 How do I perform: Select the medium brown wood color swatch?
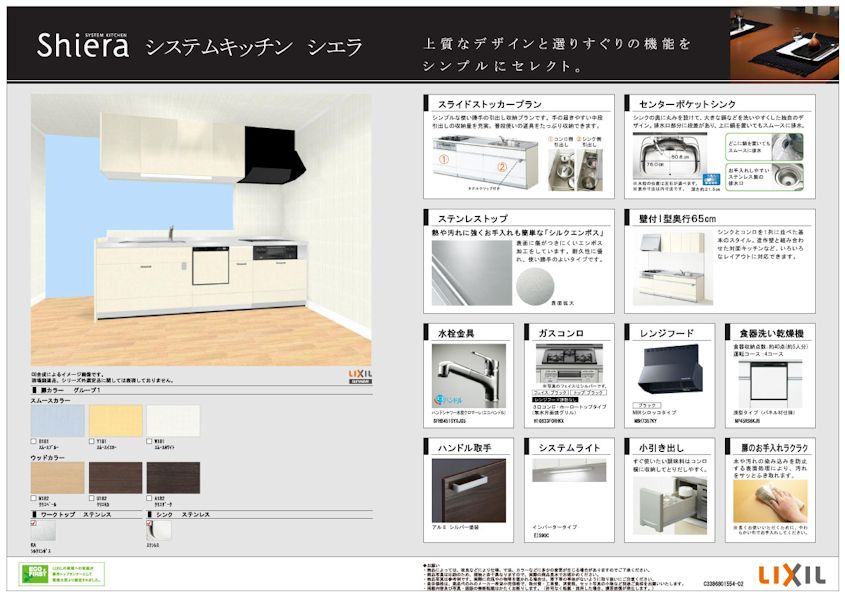pyautogui.click(x=115, y=478)
